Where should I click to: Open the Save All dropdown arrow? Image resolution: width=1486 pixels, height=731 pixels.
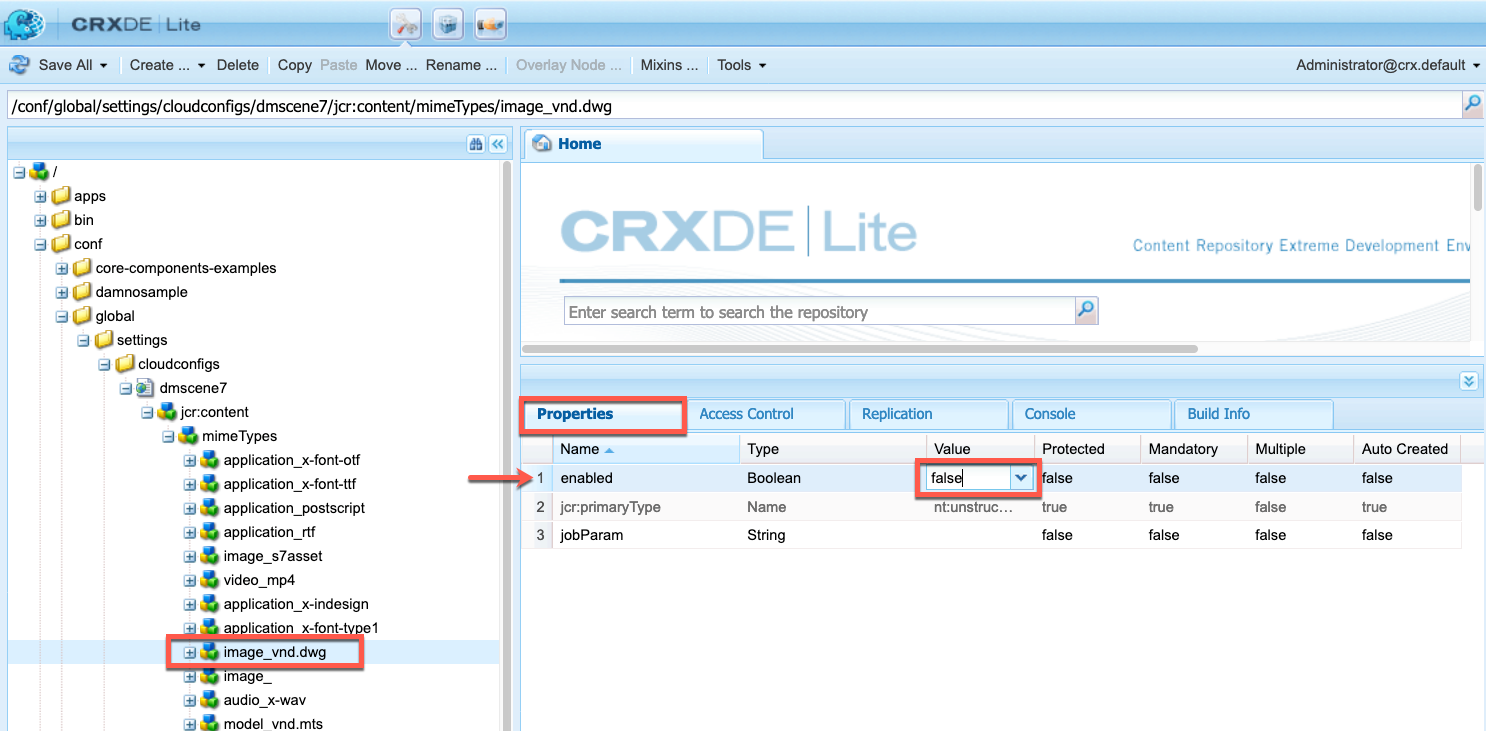tap(103, 65)
